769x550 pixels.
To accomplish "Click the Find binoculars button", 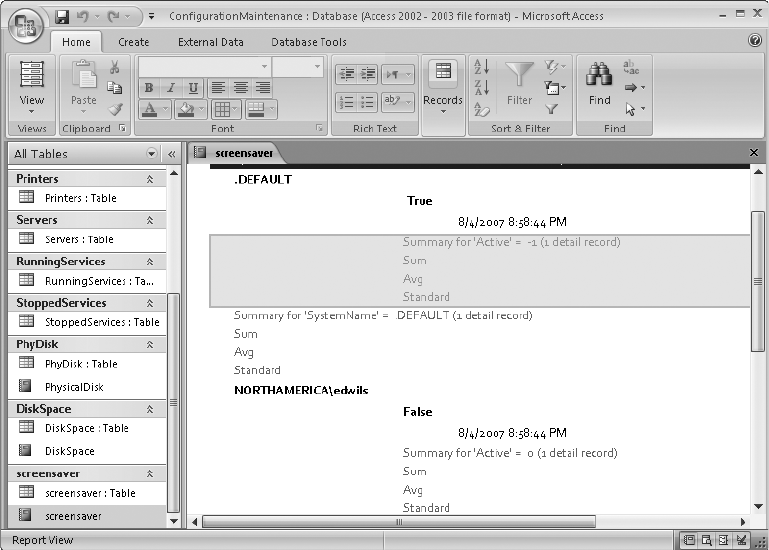I will 599,83.
